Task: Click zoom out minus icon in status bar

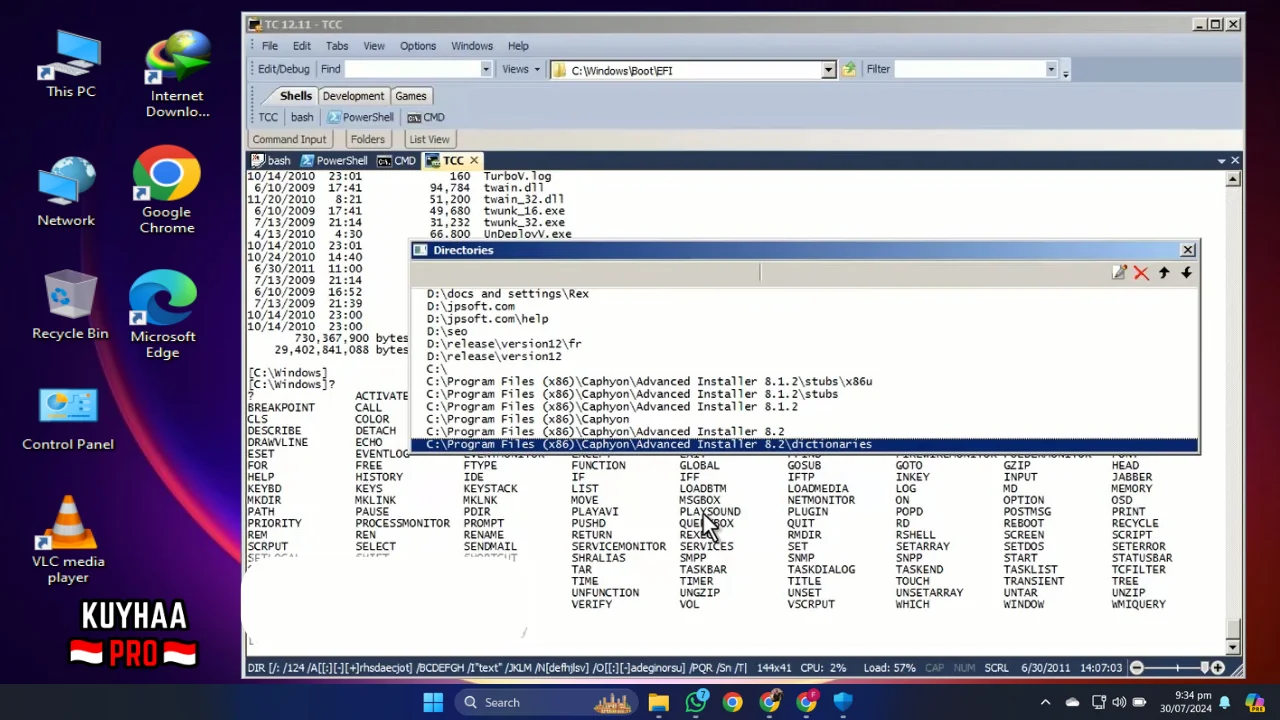Action: pyautogui.click(x=1137, y=667)
